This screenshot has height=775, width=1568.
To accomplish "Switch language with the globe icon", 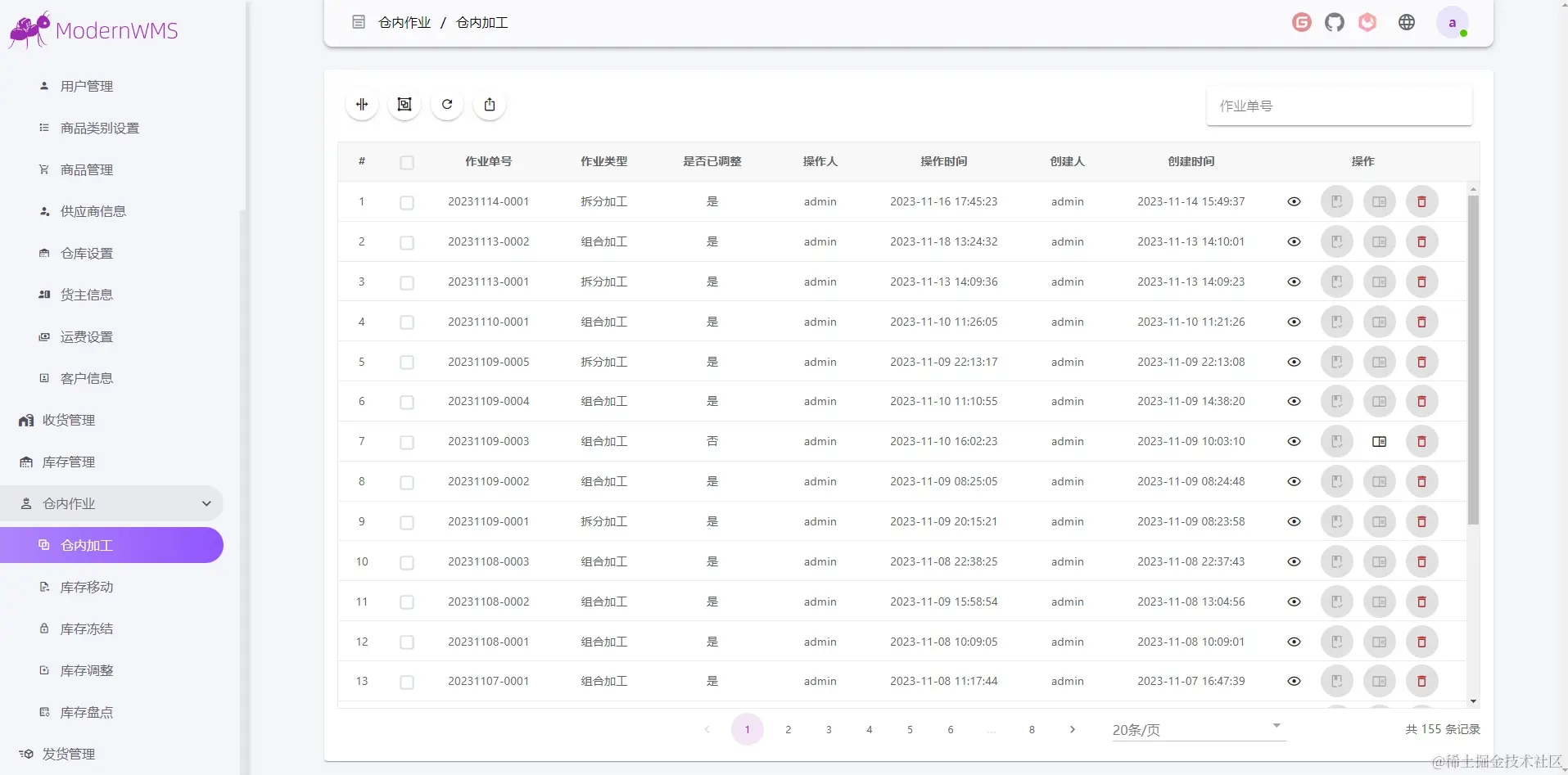I will pyautogui.click(x=1408, y=22).
